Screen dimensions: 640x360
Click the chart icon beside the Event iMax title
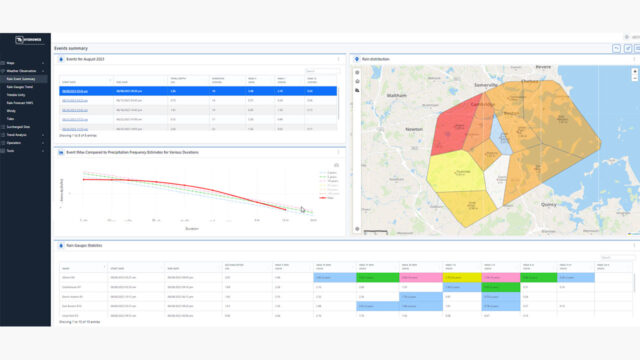click(x=61, y=152)
